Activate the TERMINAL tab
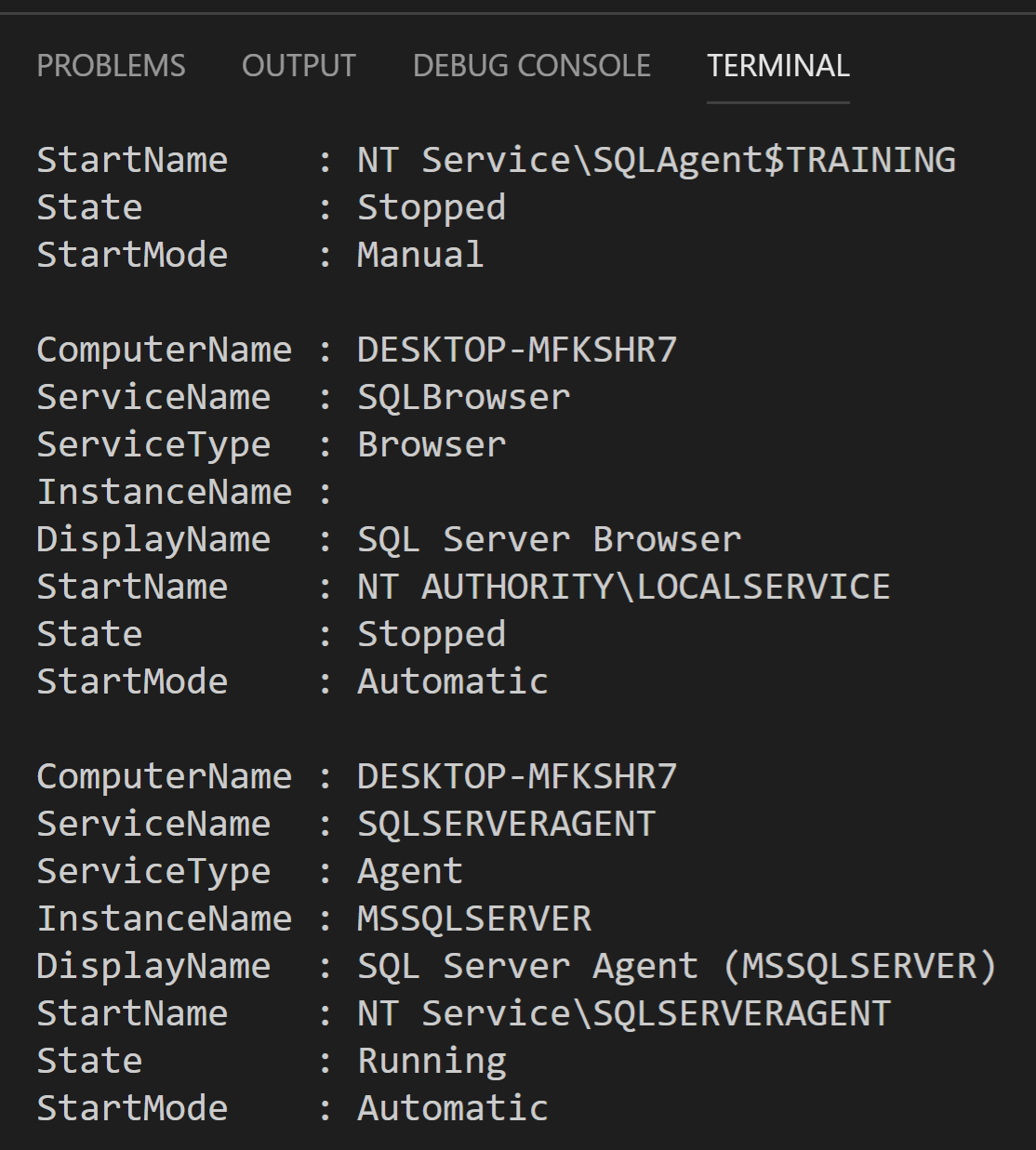The width and height of the screenshot is (1036, 1150). pos(777,66)
